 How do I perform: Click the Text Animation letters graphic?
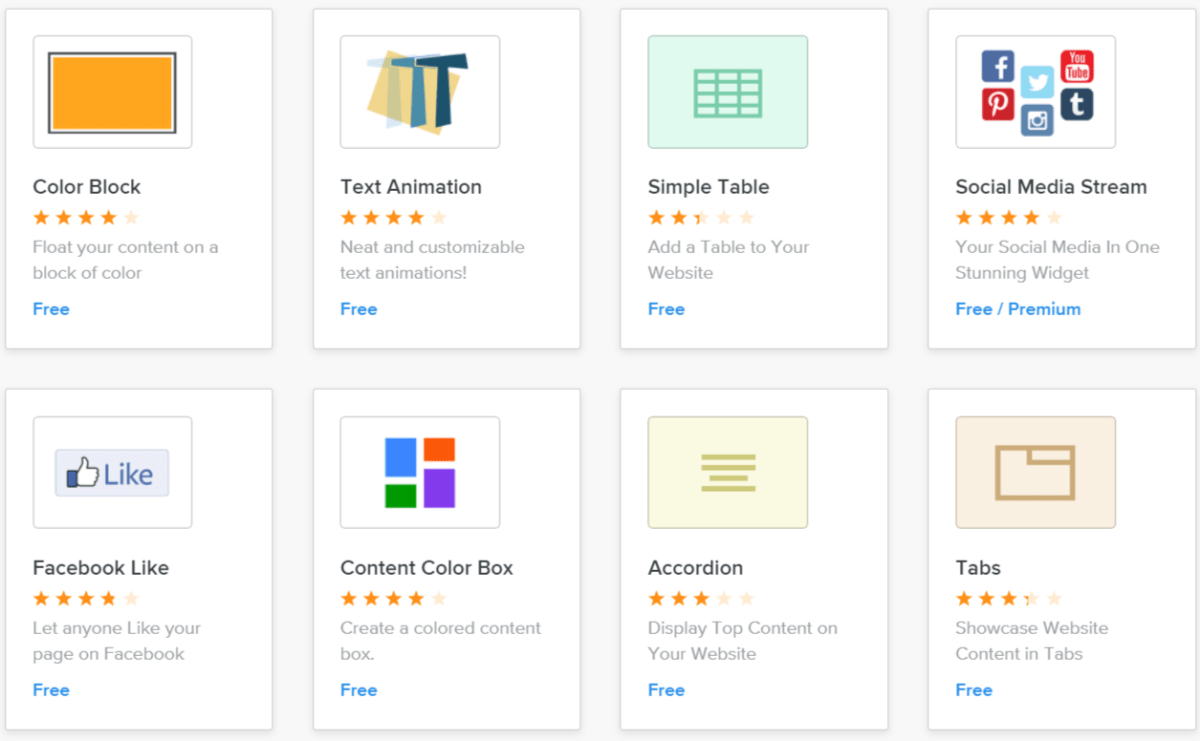tap(419, 91)
